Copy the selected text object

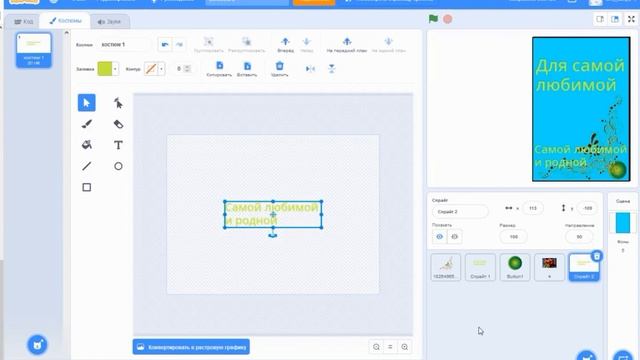(x=219, y=69)
